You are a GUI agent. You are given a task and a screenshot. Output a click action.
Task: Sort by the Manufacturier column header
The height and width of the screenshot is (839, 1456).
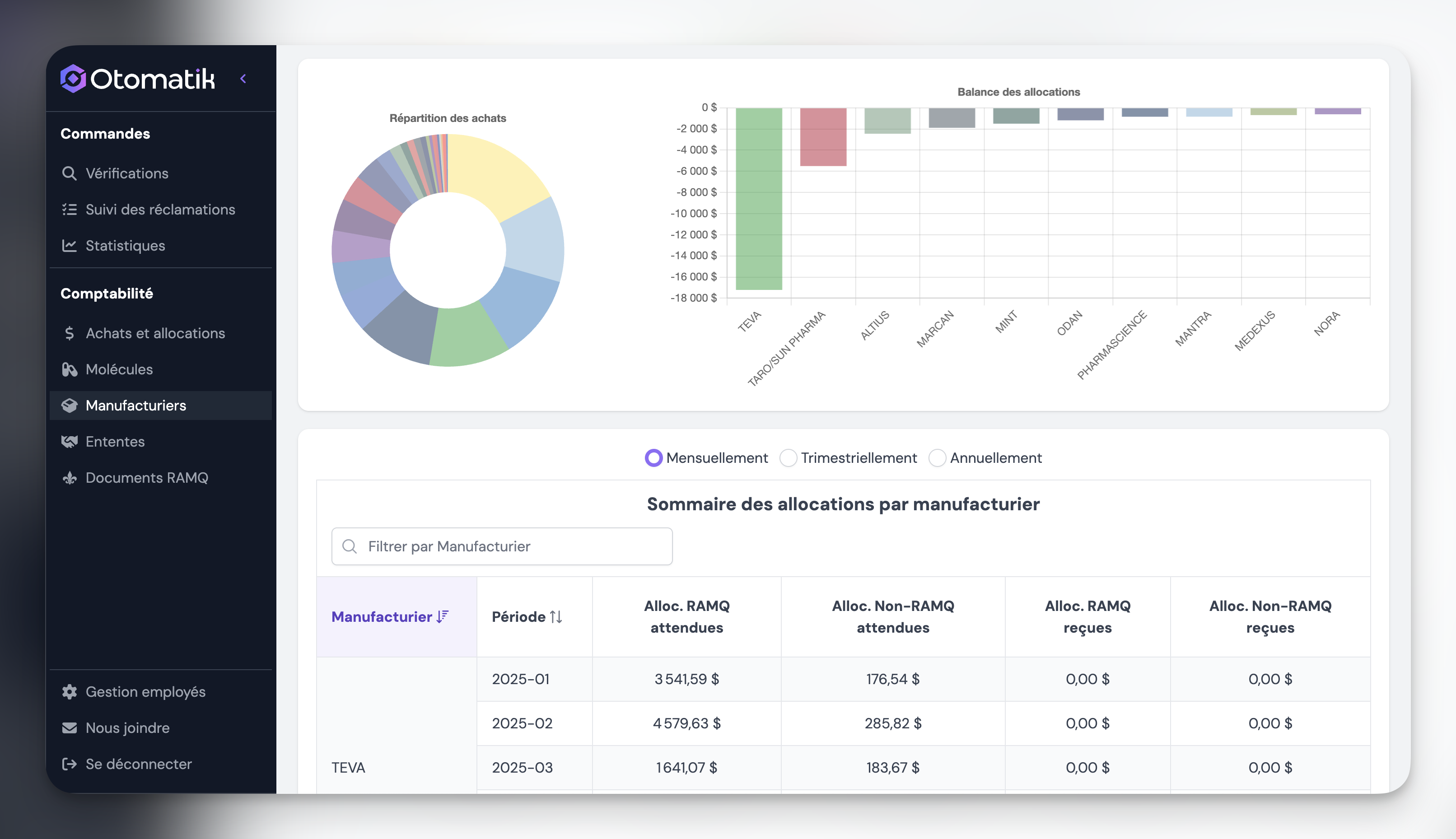[390, 616]
